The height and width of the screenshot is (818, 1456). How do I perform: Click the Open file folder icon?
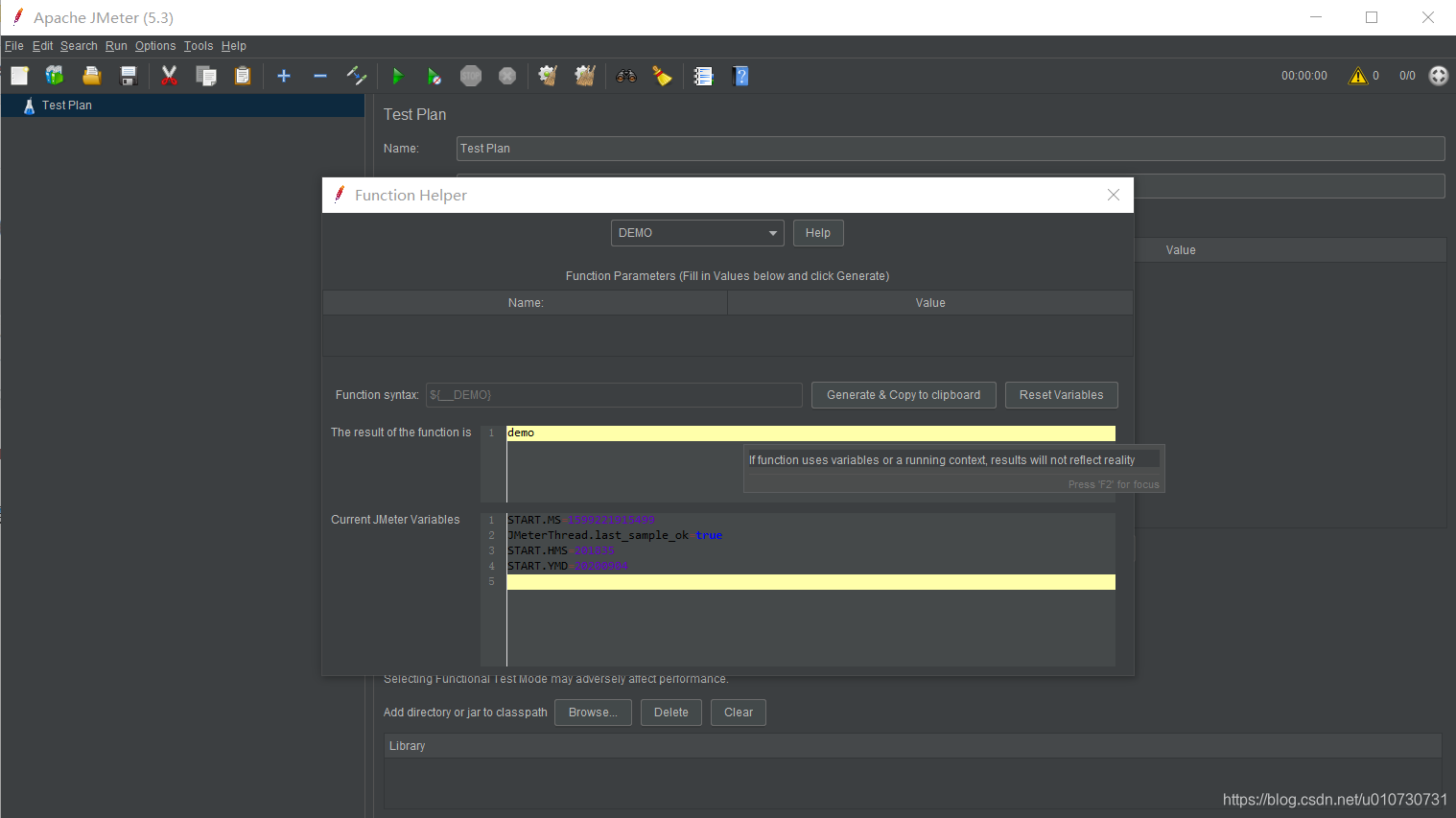92,76
